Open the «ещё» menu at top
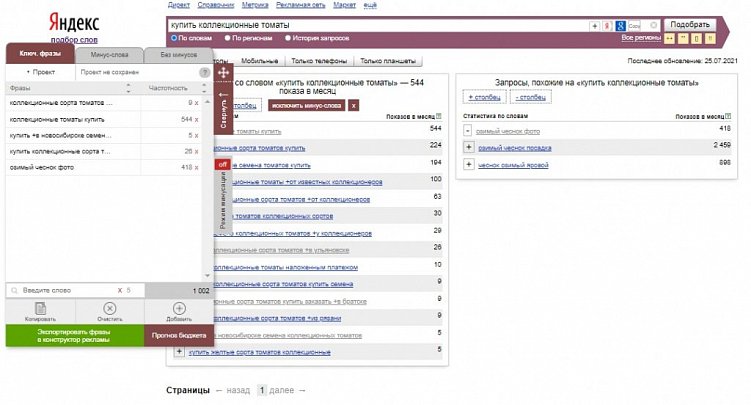The height and width of the screenshot is (405, 751). 370,5
